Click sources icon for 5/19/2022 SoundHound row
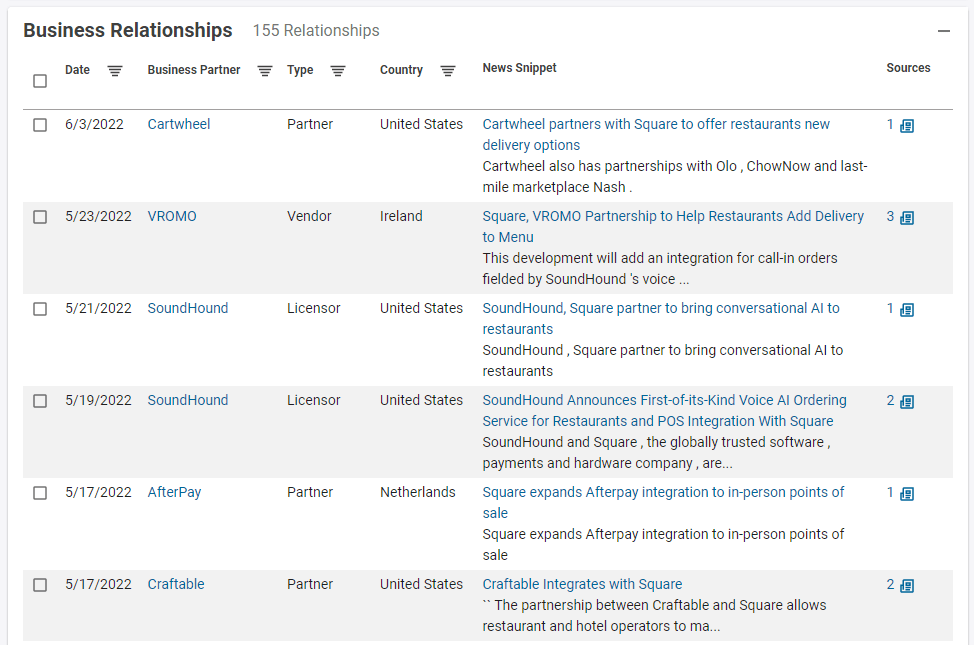Screen dimensions: 974x645 (907, 402)
